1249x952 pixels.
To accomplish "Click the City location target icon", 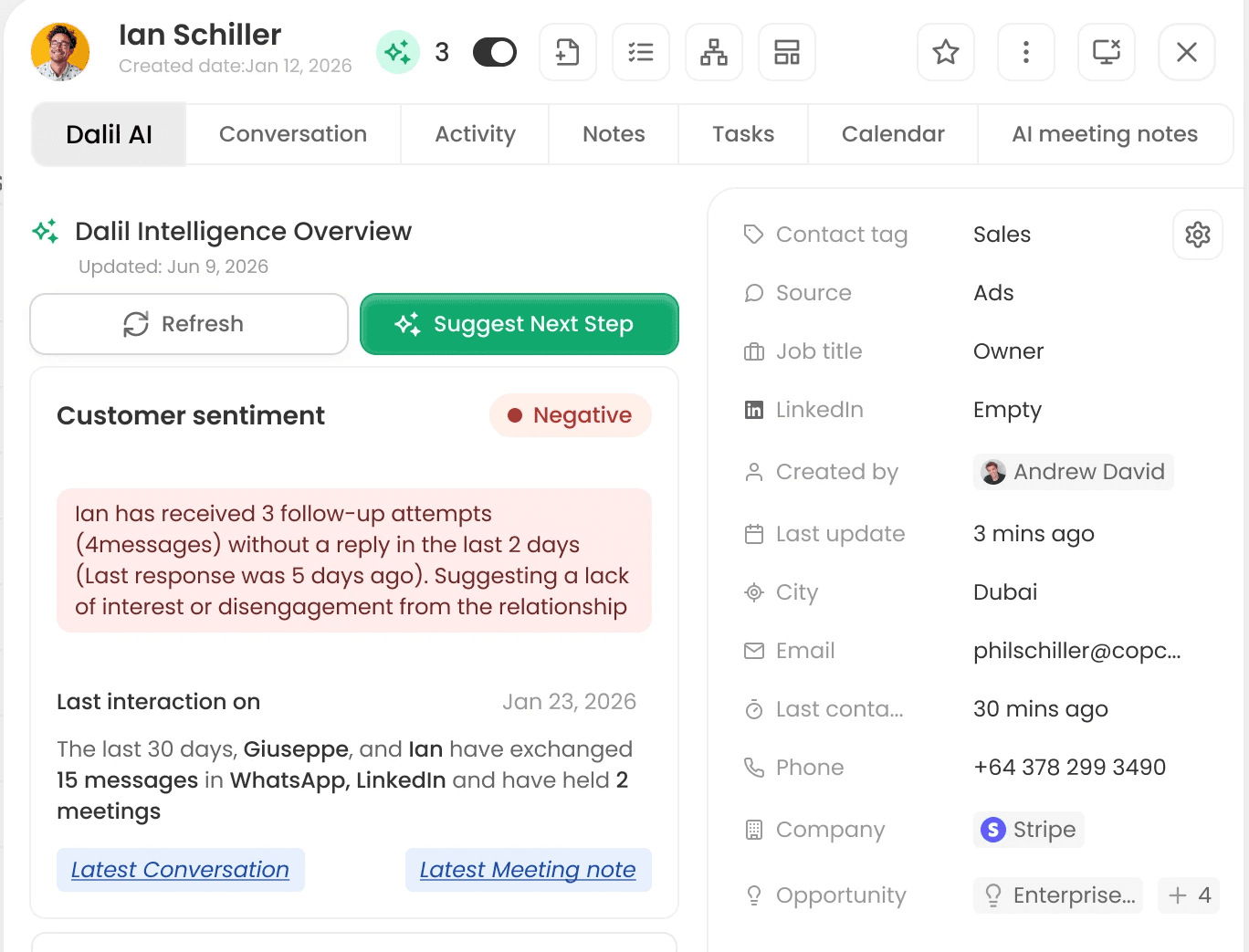I will click(x=753, y=592).
